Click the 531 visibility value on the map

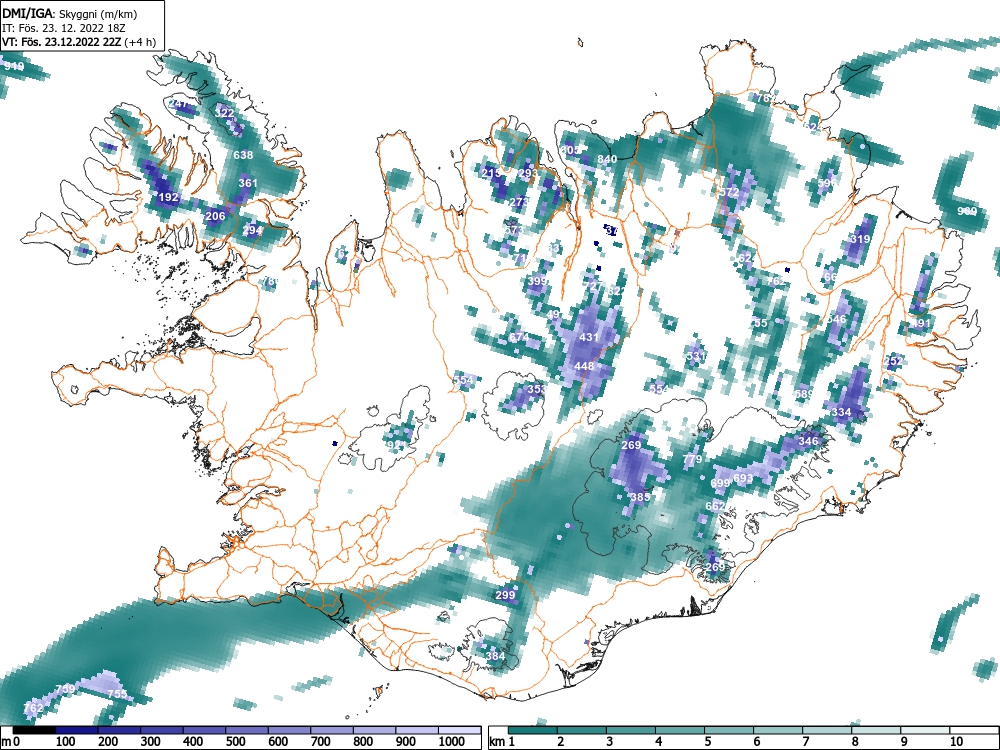click(696, 356)
